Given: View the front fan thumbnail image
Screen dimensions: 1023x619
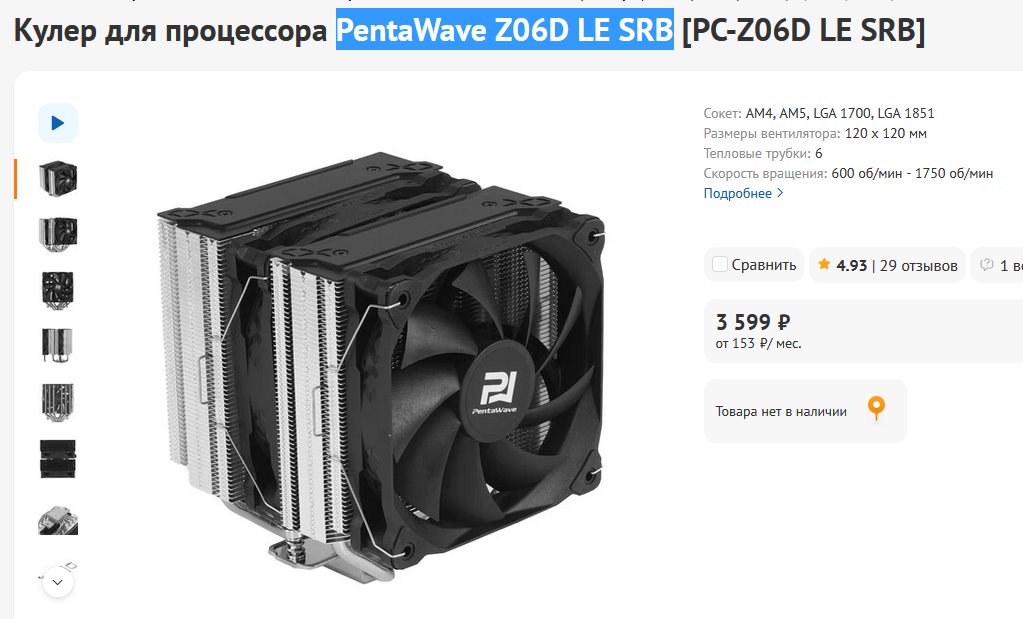Looking at the screenshot, I should click(57, 290).
